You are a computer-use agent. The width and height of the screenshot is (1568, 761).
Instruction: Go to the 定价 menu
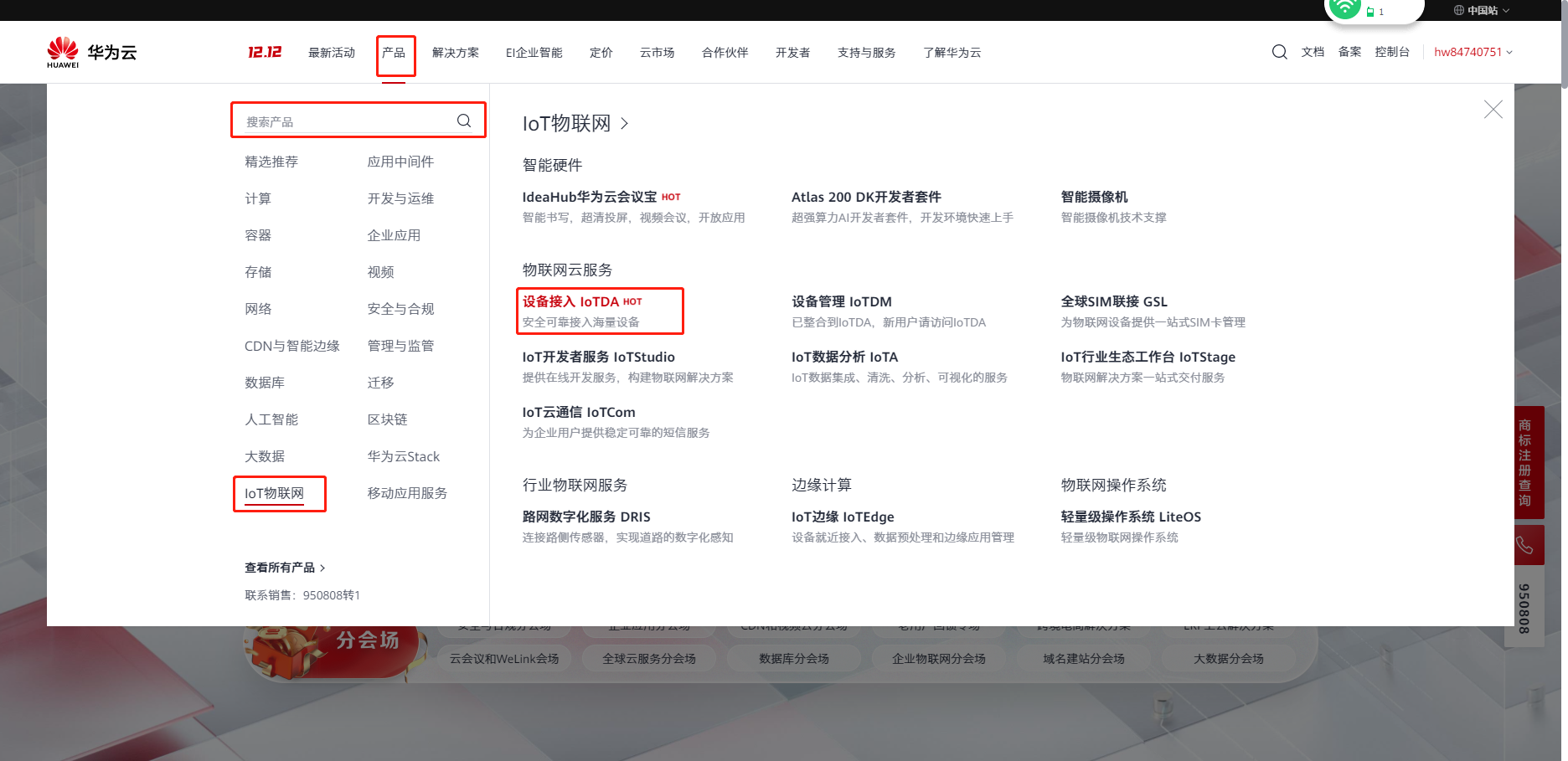601,53
